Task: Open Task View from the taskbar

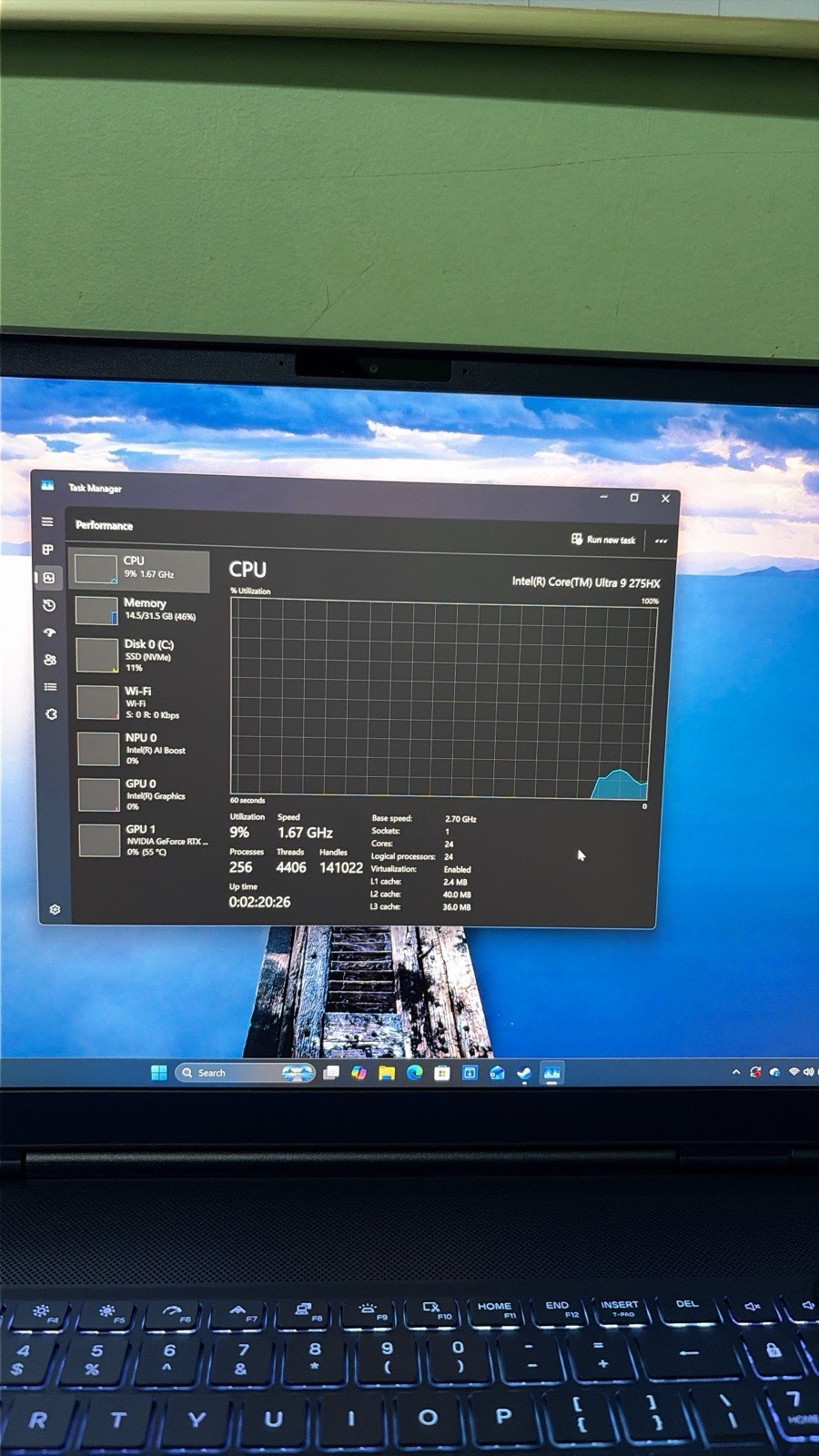Action: 331,1073
